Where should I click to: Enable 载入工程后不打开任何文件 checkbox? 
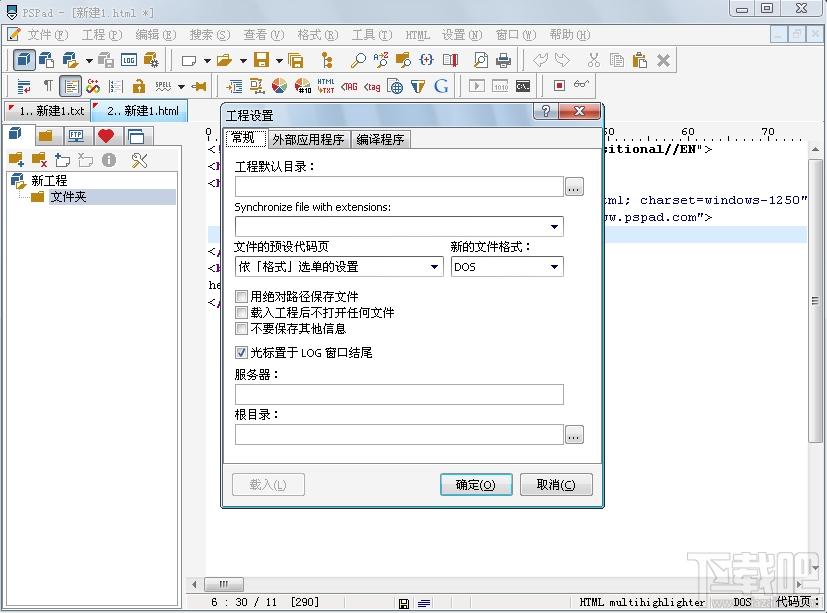pos(241,313)
